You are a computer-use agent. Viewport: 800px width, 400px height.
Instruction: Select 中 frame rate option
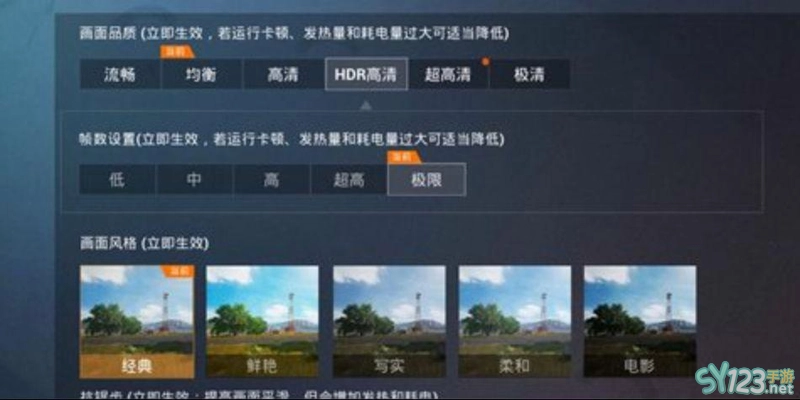[194, 180]
